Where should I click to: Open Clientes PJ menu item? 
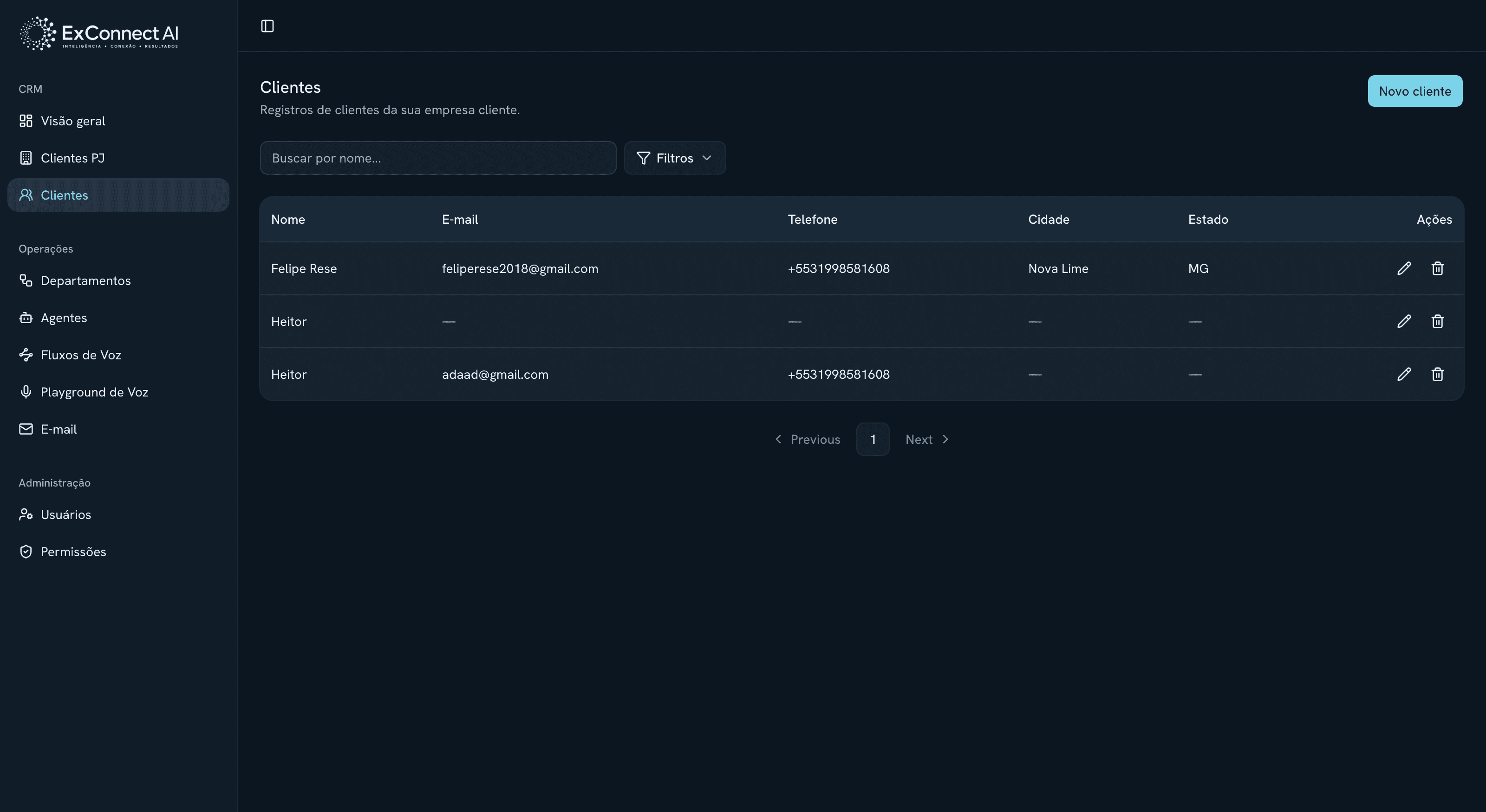[118, 158]
